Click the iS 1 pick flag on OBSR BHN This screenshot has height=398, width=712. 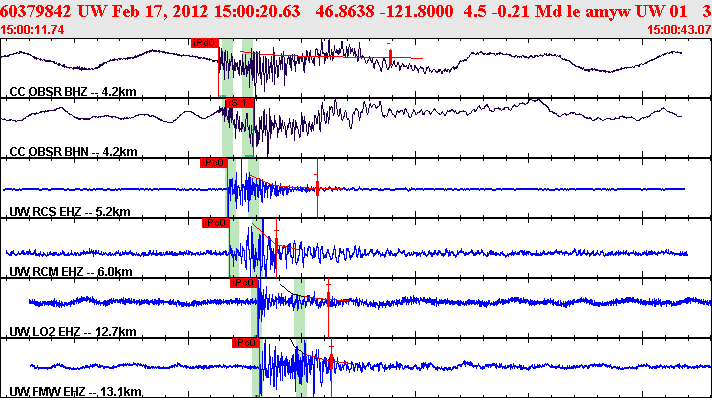pos(240,103)
